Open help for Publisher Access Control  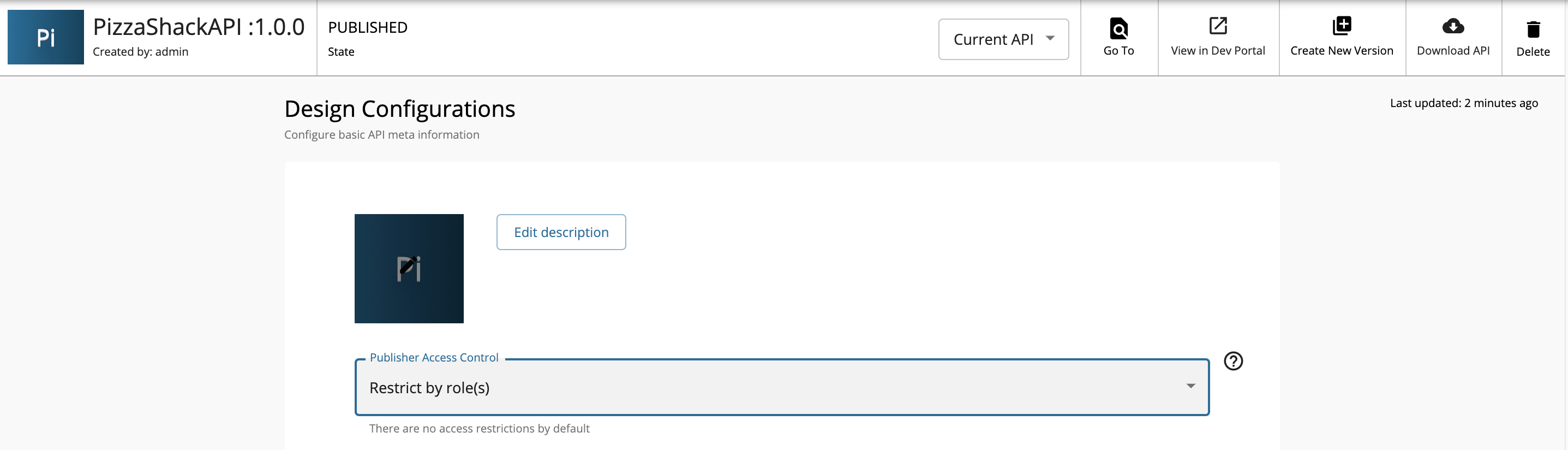[x=1233, y=361]
